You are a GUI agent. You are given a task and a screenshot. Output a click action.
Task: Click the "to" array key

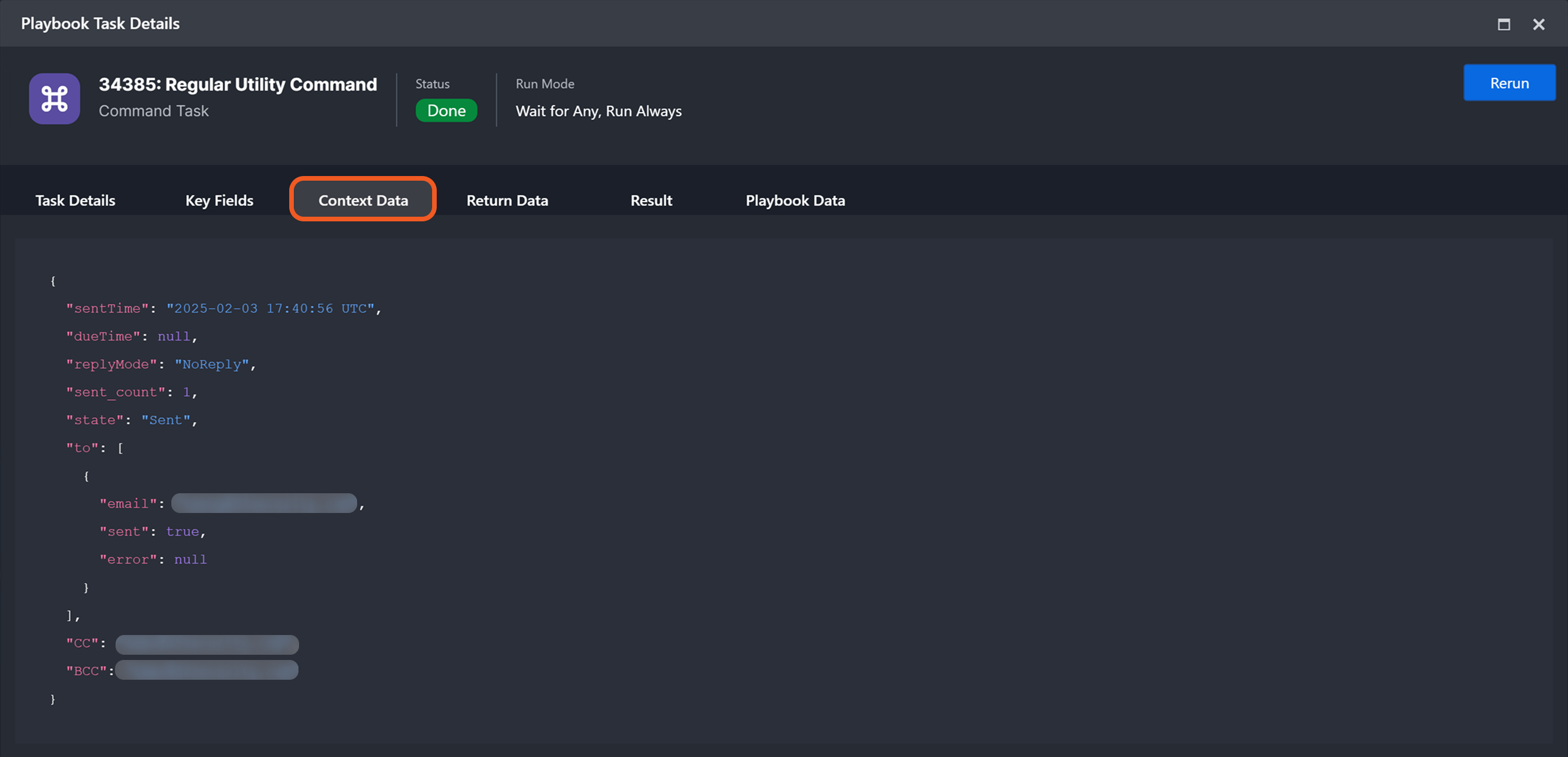82,449
